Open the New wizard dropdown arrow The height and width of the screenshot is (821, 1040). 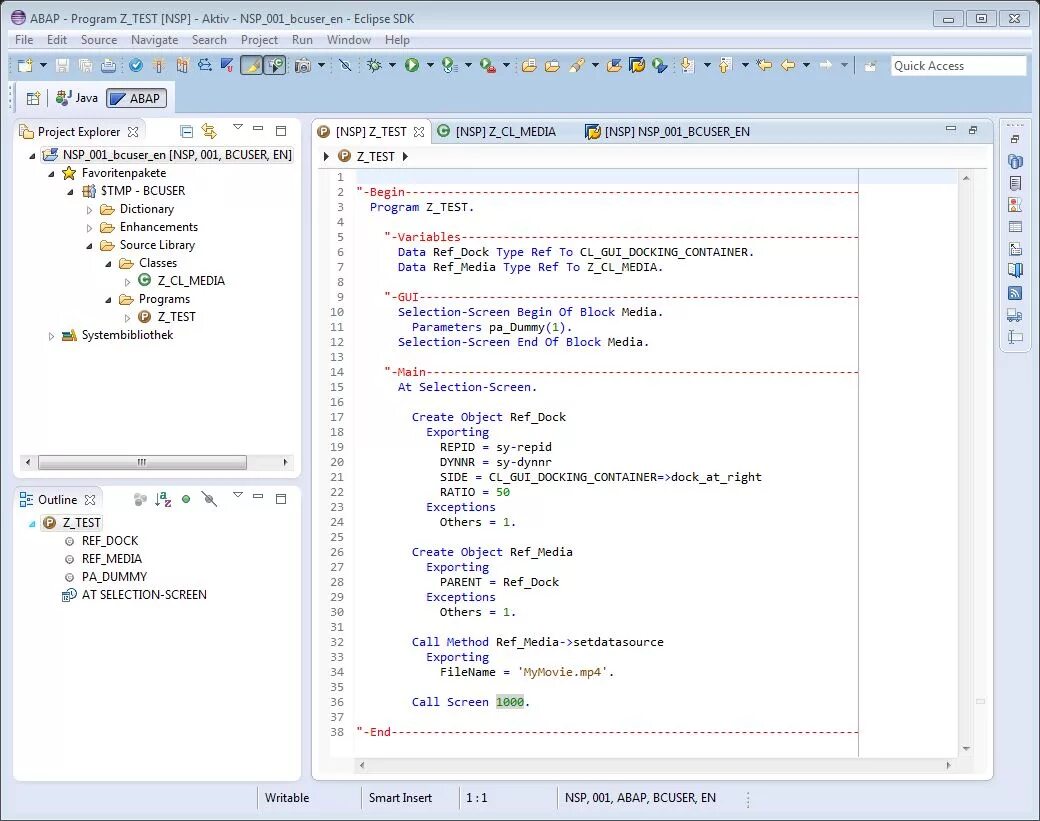tap(43, 65)
